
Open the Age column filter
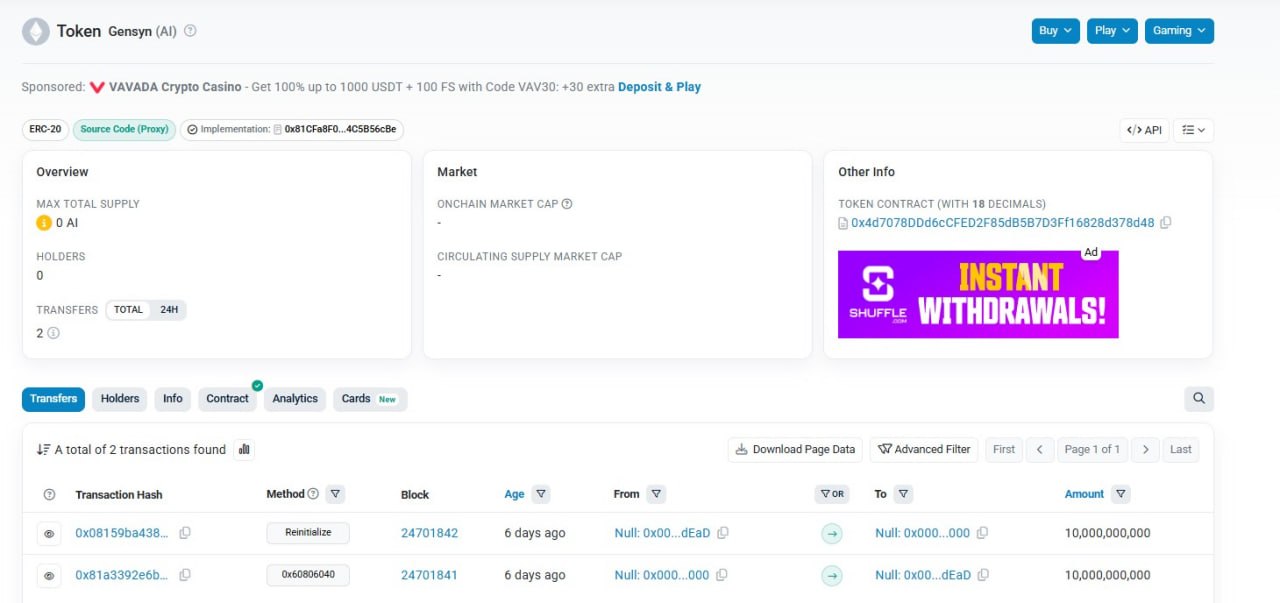coord(541,494)
